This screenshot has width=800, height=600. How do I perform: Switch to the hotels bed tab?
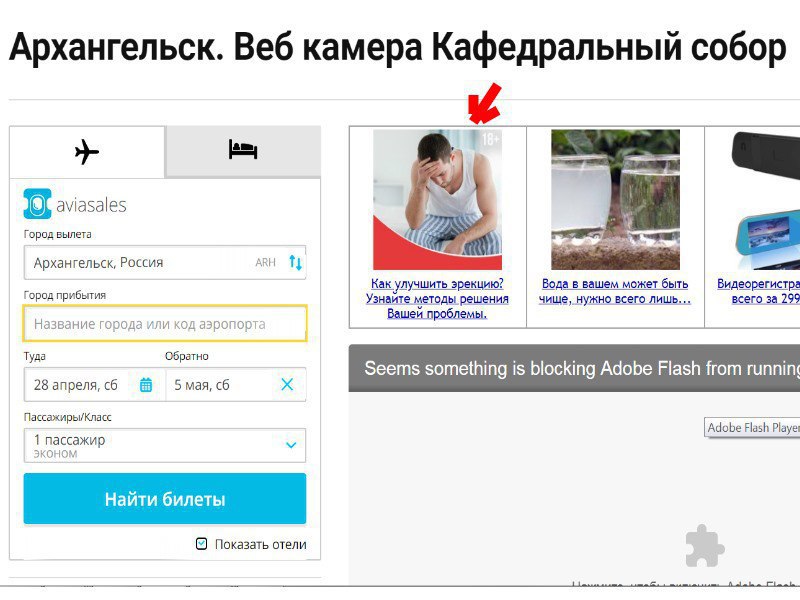click(243, 150)
